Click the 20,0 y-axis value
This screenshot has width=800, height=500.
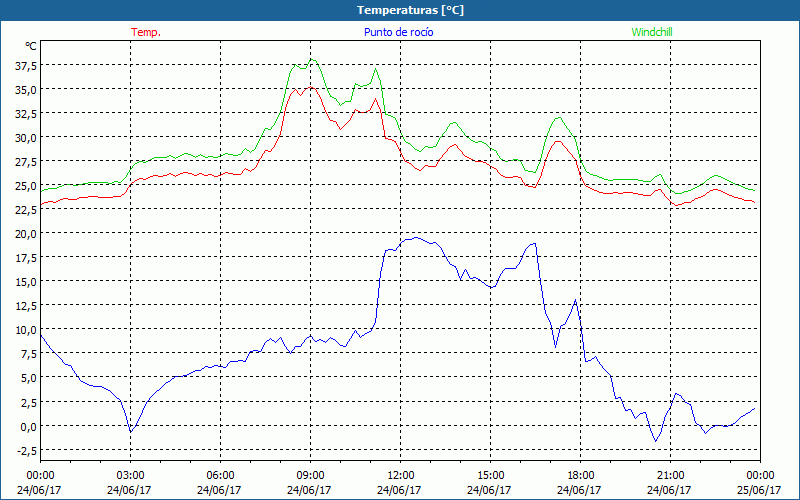[x=26, y=233]
